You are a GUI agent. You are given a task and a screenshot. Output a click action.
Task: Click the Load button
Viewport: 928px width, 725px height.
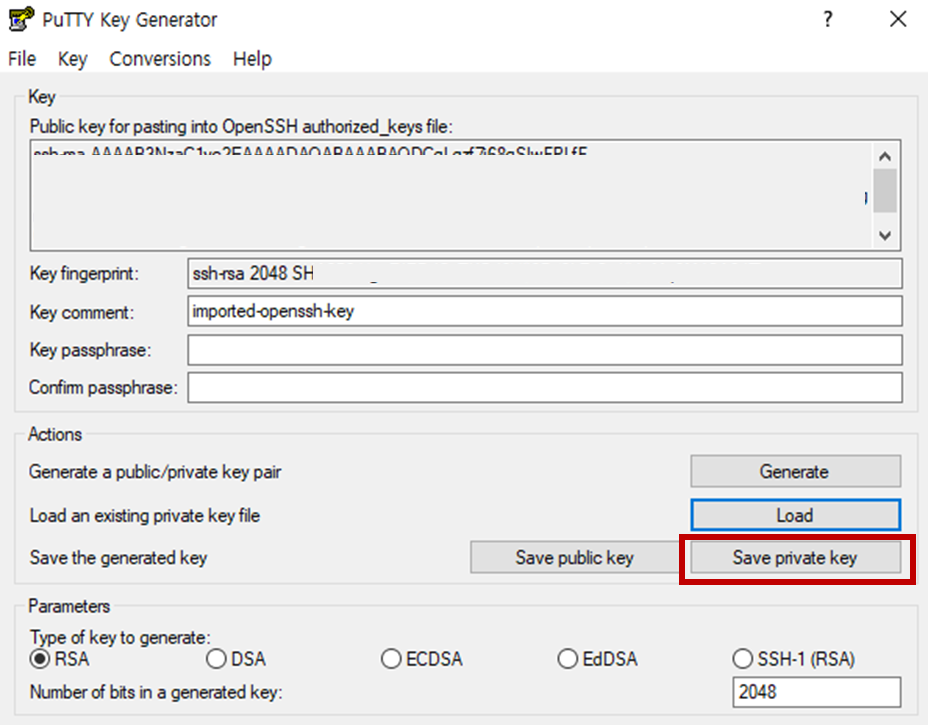pos(795,515)
